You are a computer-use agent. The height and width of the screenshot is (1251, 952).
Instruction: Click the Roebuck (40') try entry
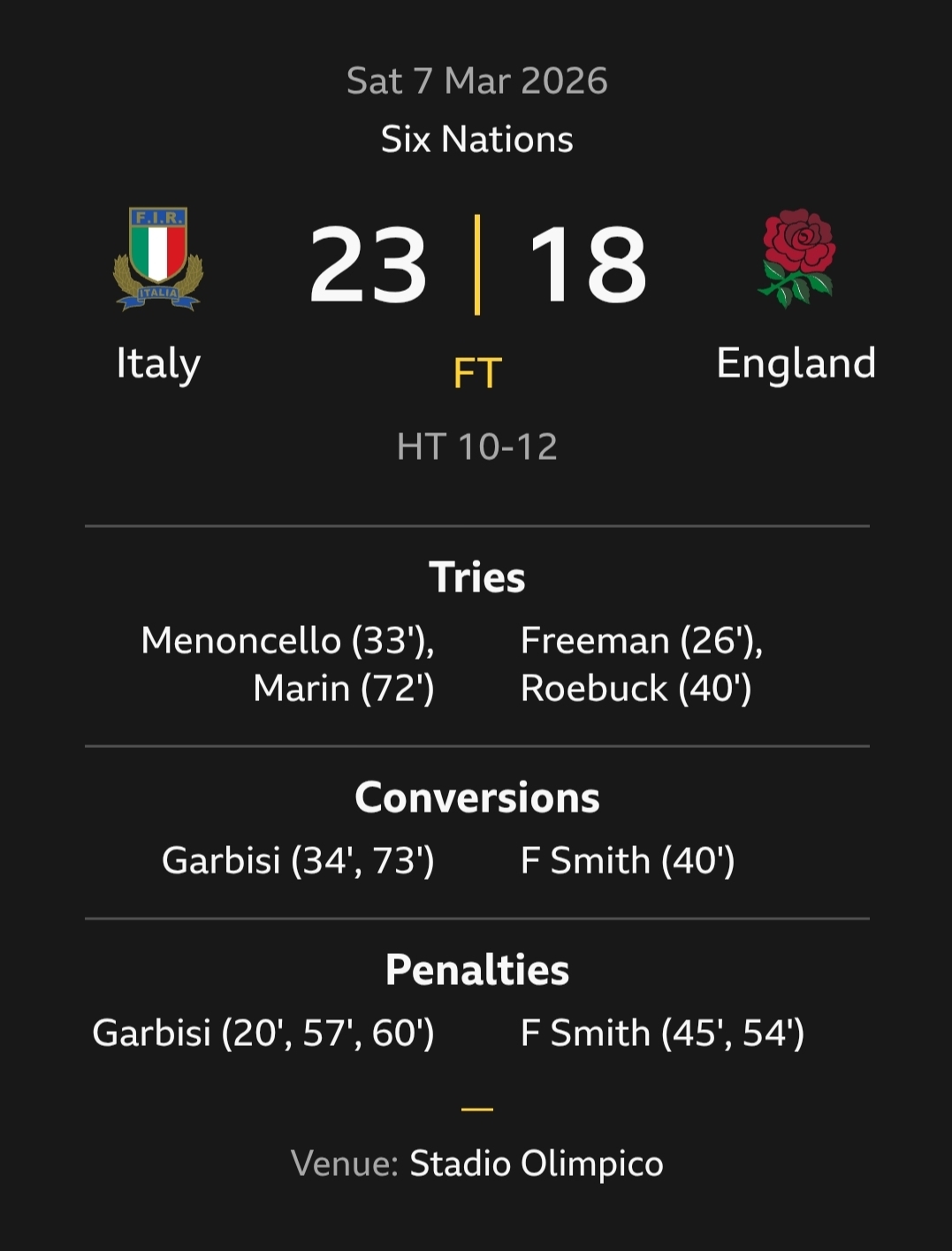[636, 689]
